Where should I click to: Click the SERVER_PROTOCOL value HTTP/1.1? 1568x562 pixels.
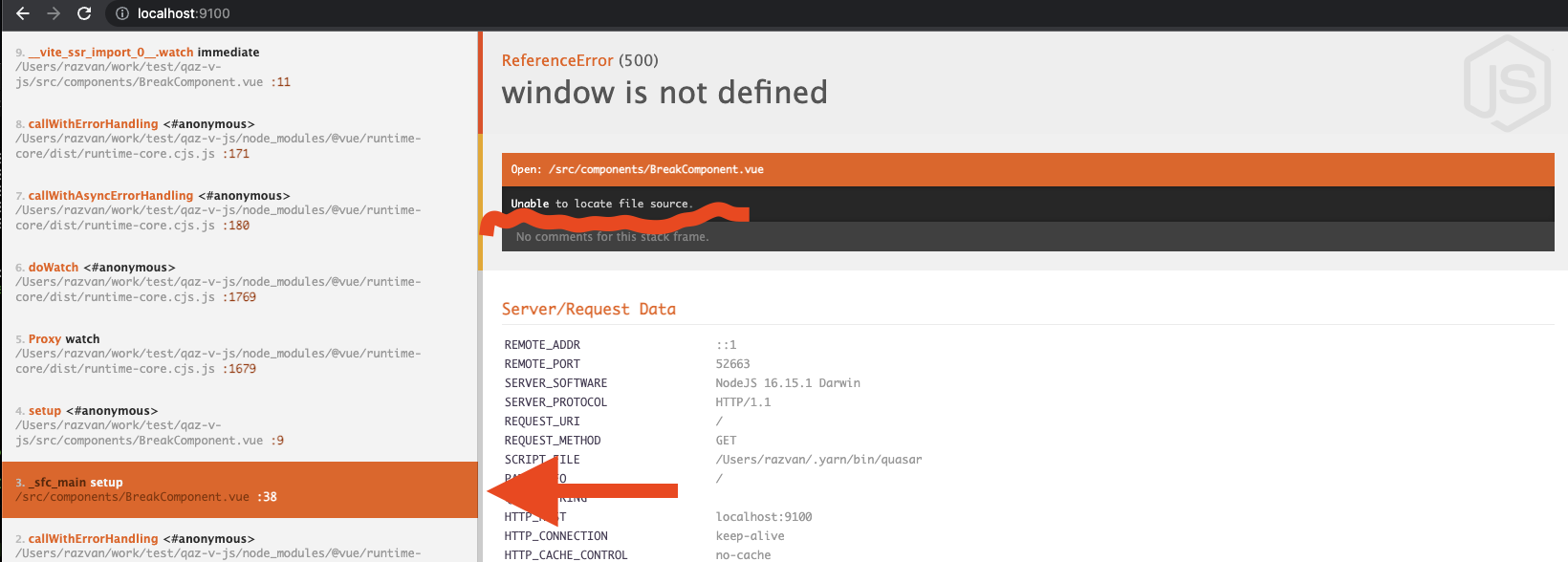pos(743,402)
